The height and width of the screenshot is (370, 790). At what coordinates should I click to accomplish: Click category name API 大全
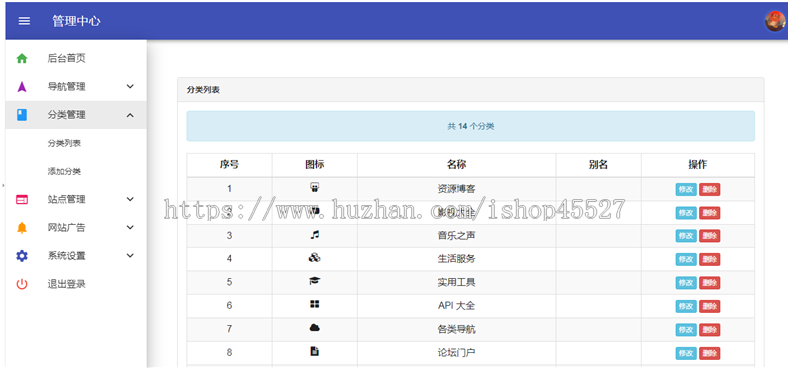(456, 306)
